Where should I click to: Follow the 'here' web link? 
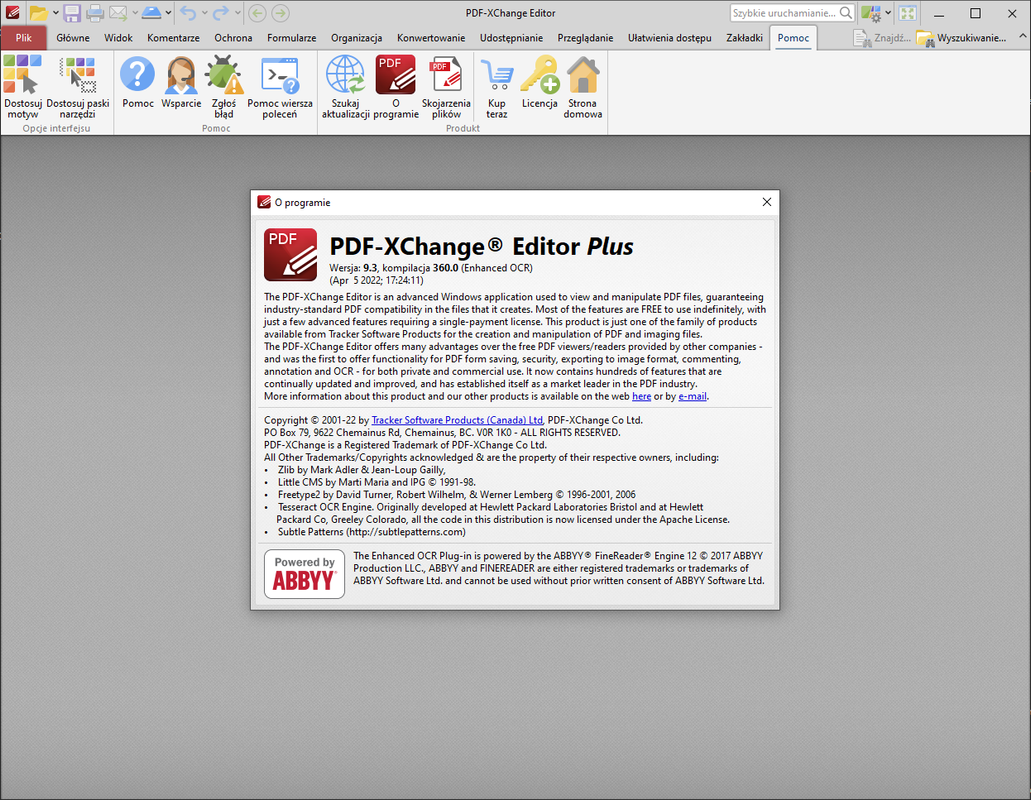click(641, 396)
